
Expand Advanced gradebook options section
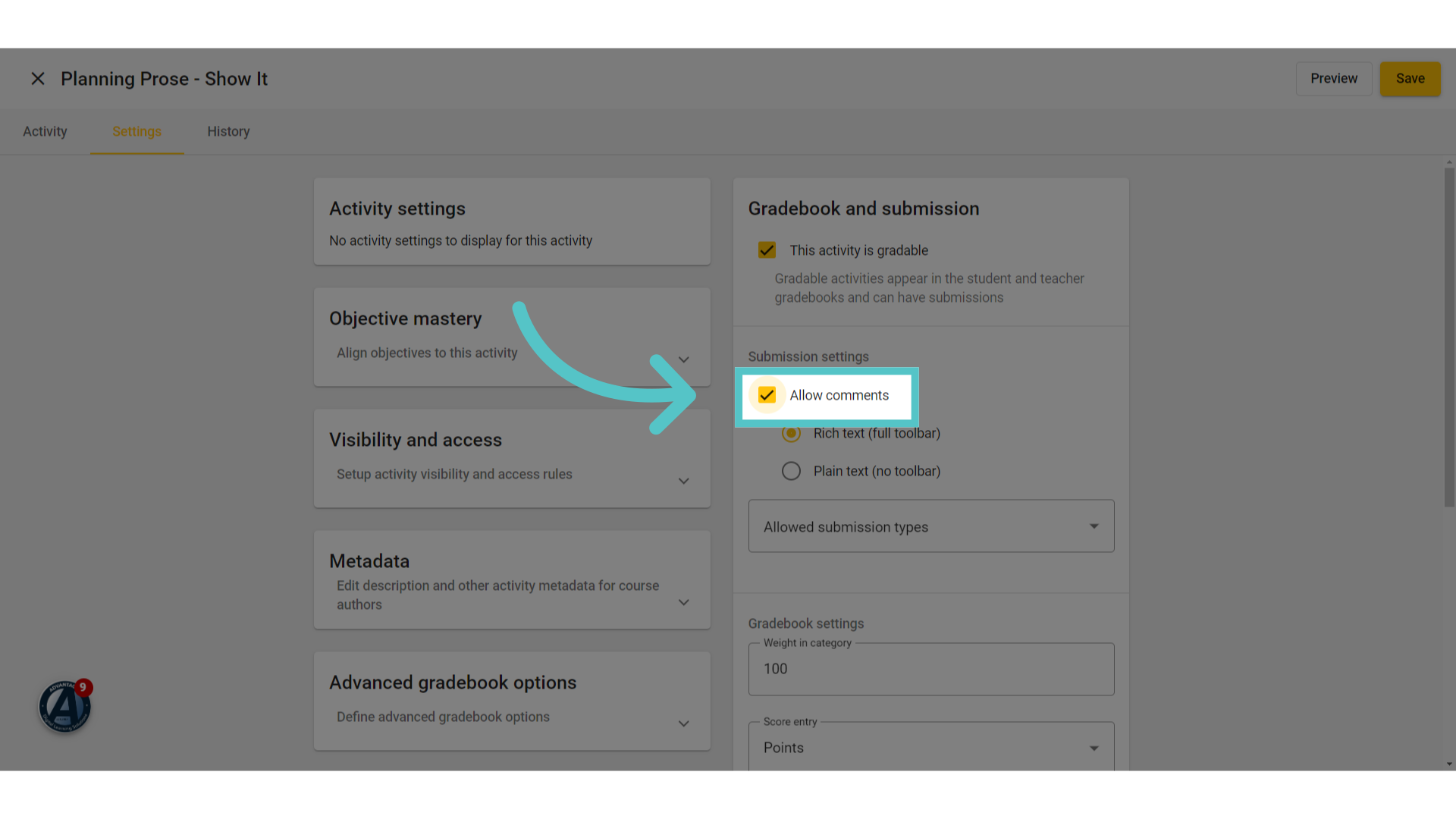pyautogui.click(x=683, y=723)
